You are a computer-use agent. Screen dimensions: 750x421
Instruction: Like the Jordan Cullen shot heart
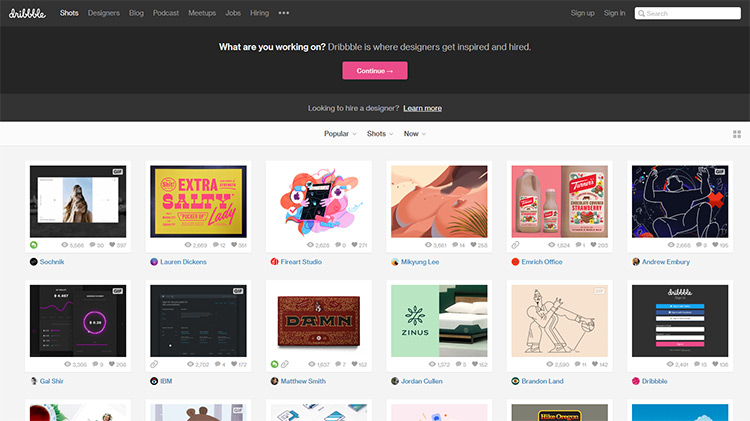click(x=475, y=364)
